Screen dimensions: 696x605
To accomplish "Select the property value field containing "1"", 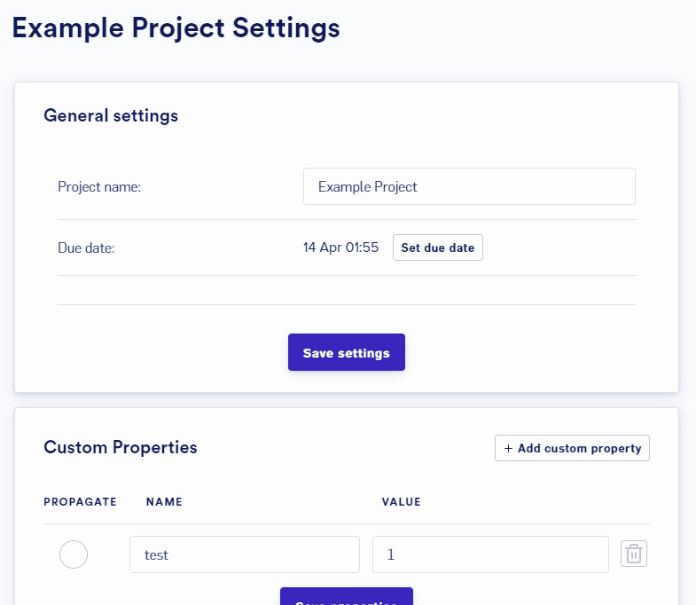I will [490, 554].
